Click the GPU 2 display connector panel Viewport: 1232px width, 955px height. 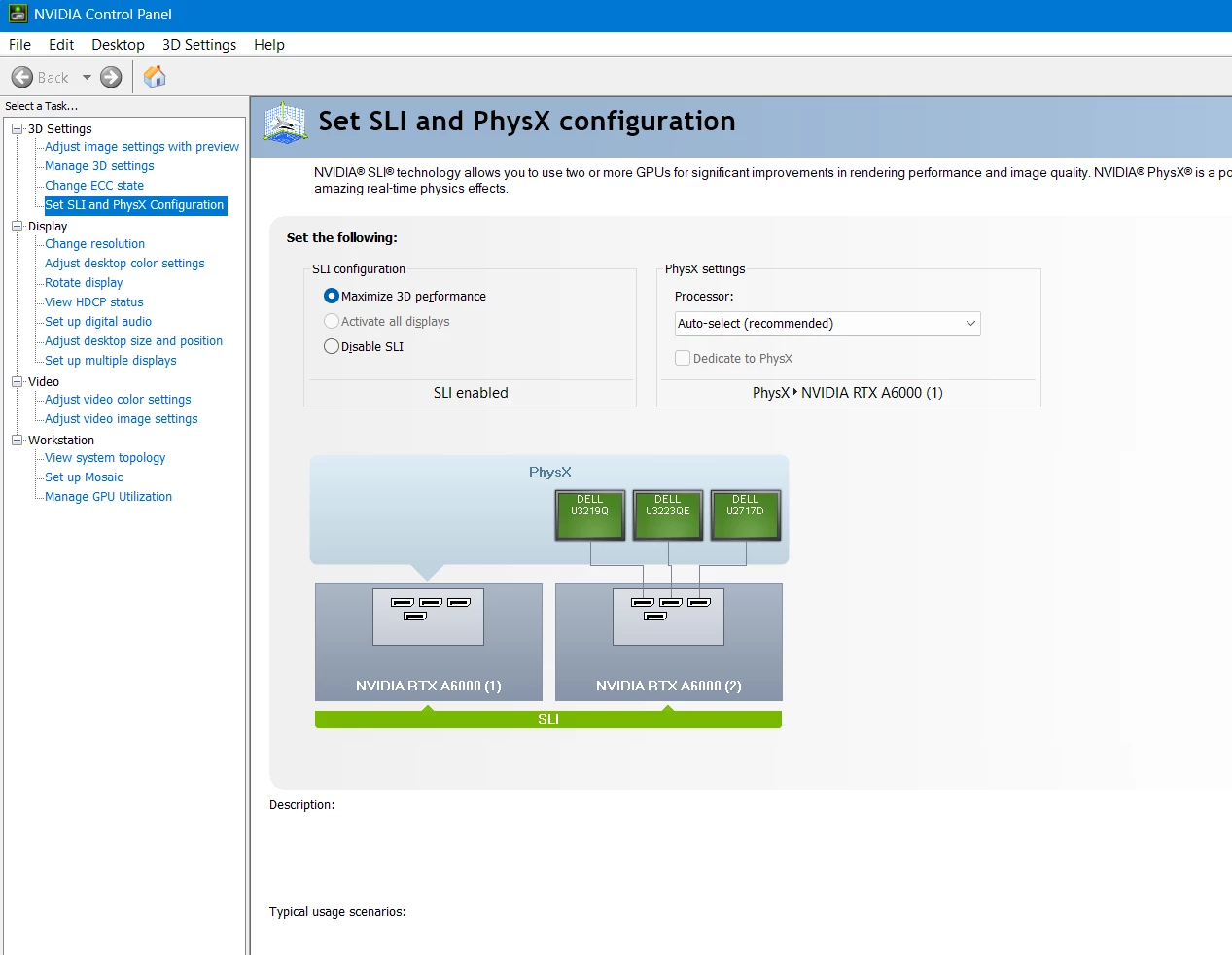click(x=668, y=617)
